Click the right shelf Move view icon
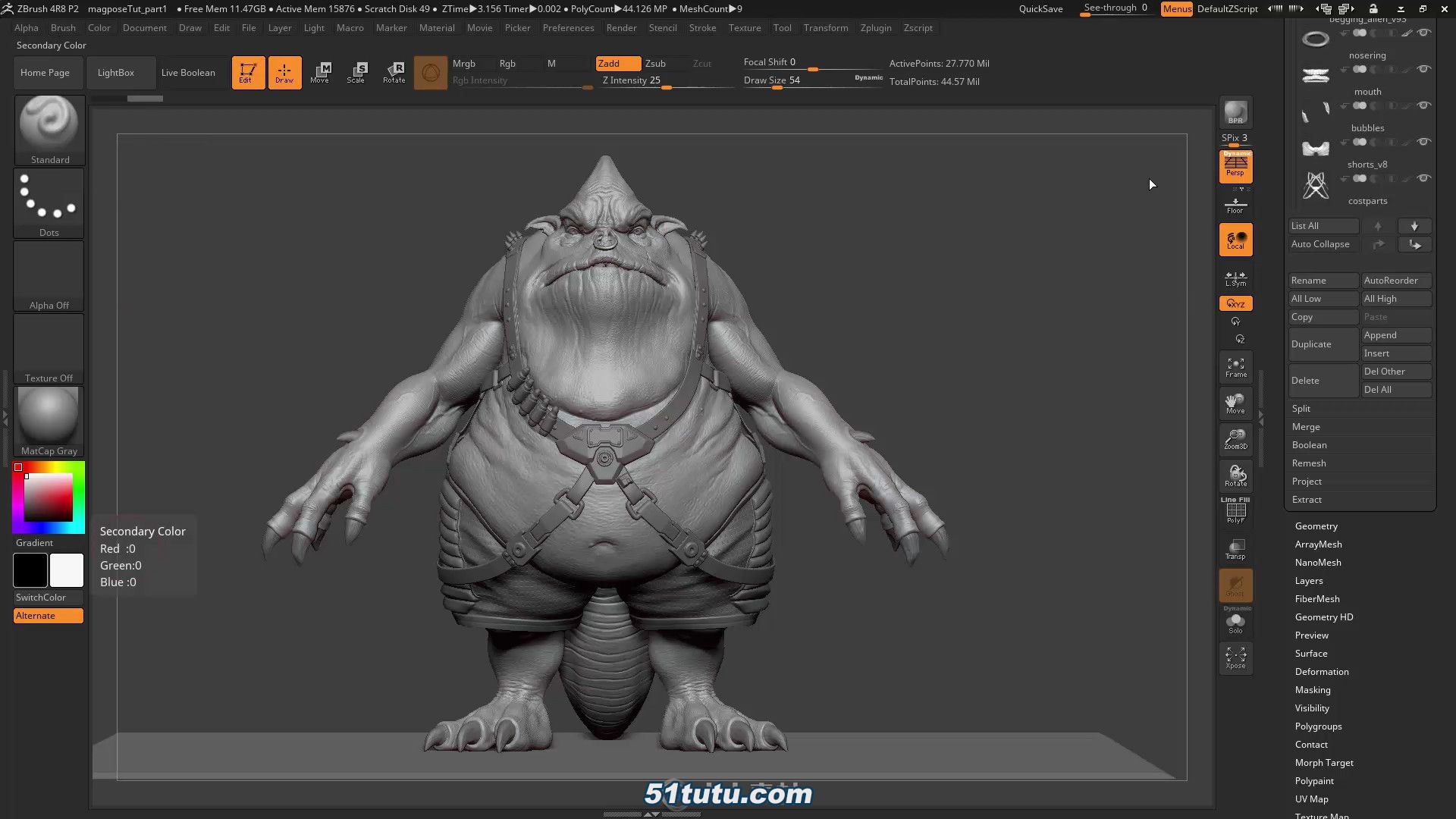1456x819 pixels. tap(1235, 403)
